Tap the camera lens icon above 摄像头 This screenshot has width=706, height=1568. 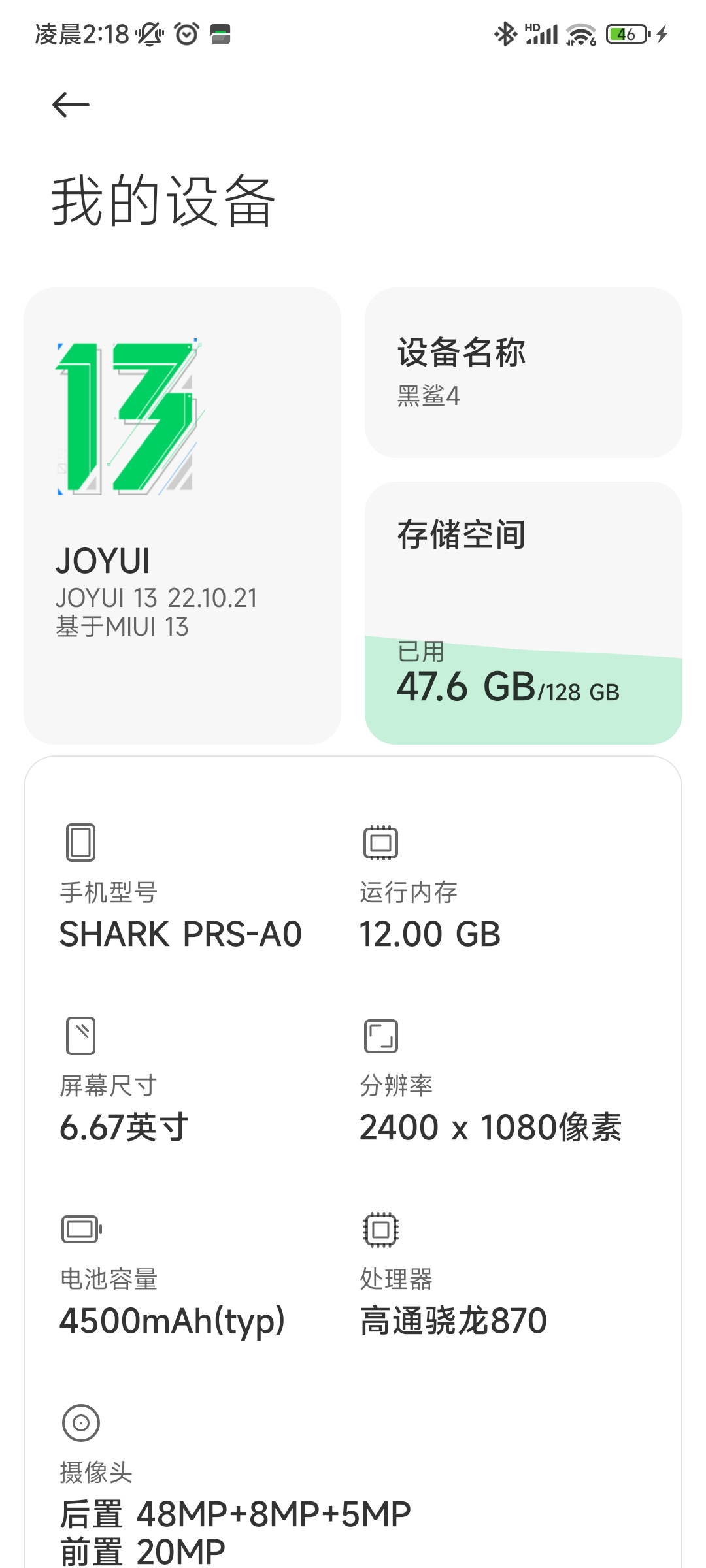point(81,1422)
